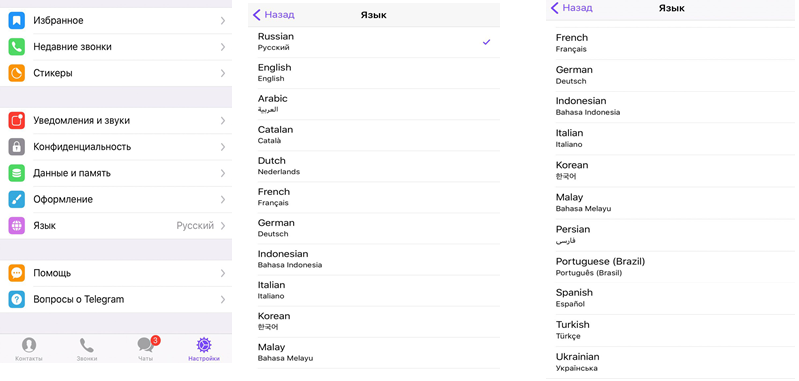Image resolution: width=799 pixels, height=381 pixels.
Task: Expand the Уведомления и звуки chevron
Action: coord(223,121)
